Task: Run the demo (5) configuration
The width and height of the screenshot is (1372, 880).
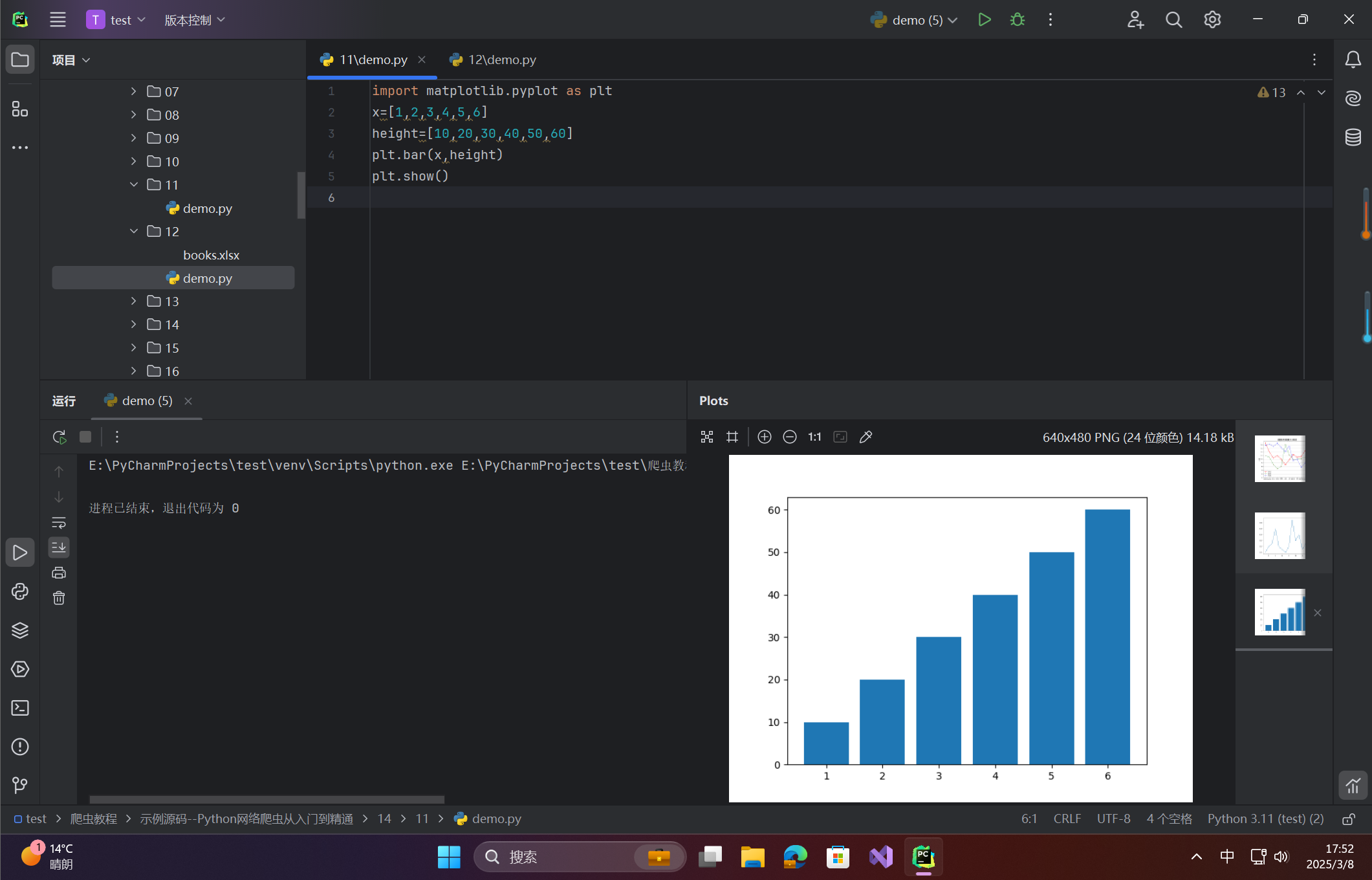Action: pos(984,19)
